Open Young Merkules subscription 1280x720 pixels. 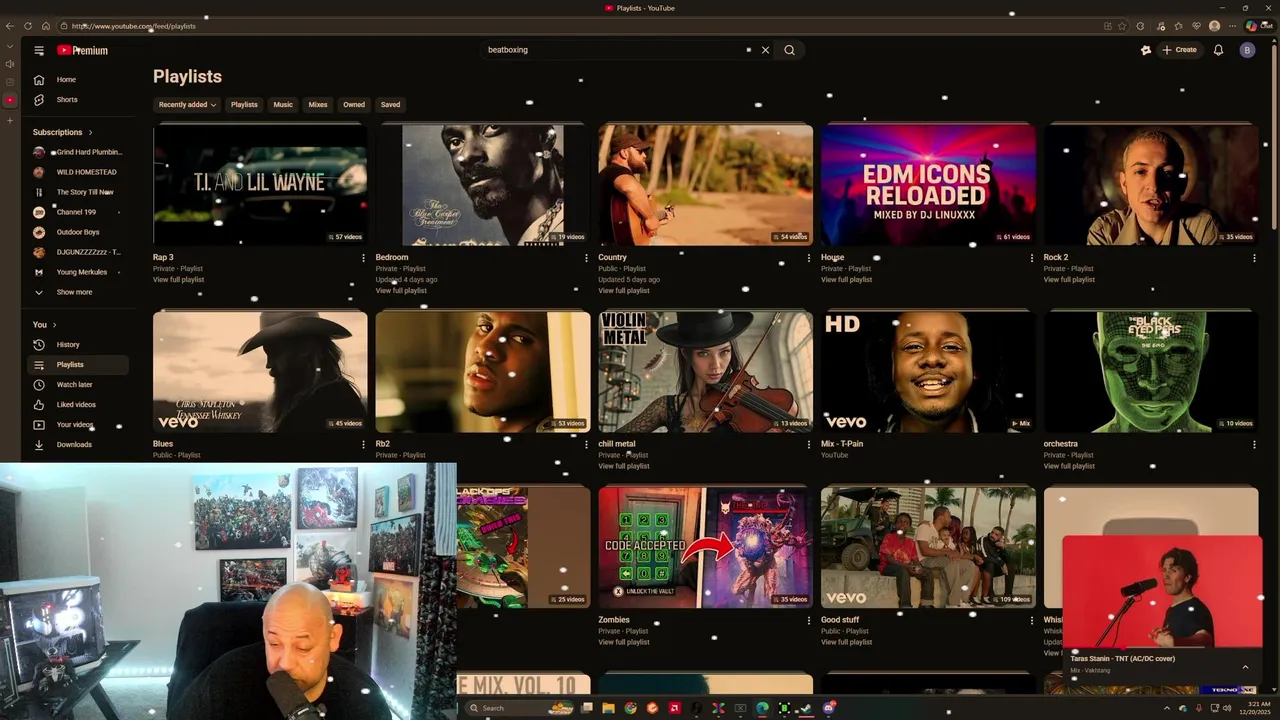click(x=78, y=272)
